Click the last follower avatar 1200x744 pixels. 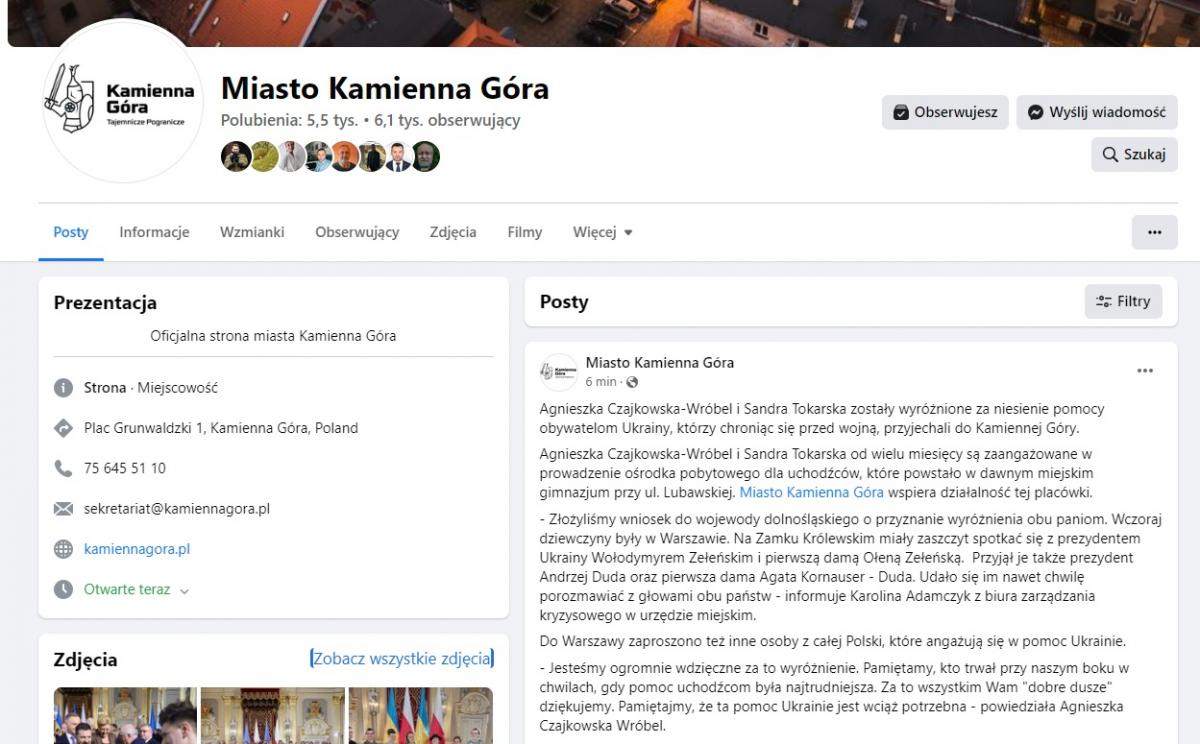coord(425,156)
